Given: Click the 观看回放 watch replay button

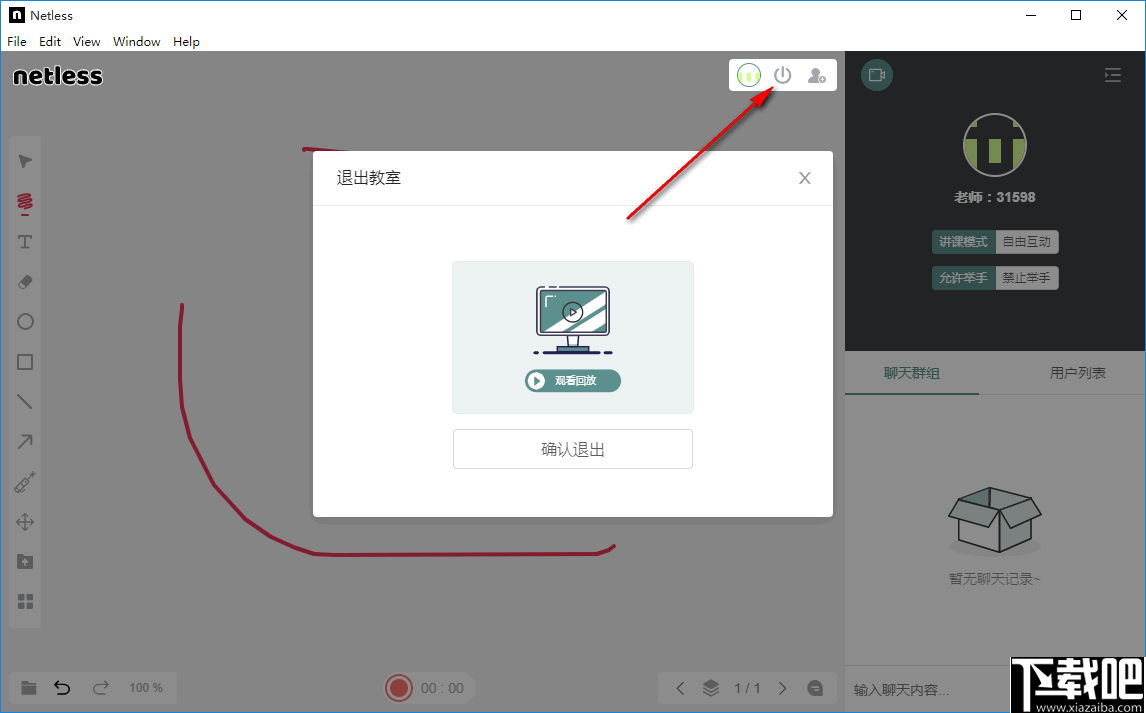Looking at the screenshot, I should click(x=573, y=381).
